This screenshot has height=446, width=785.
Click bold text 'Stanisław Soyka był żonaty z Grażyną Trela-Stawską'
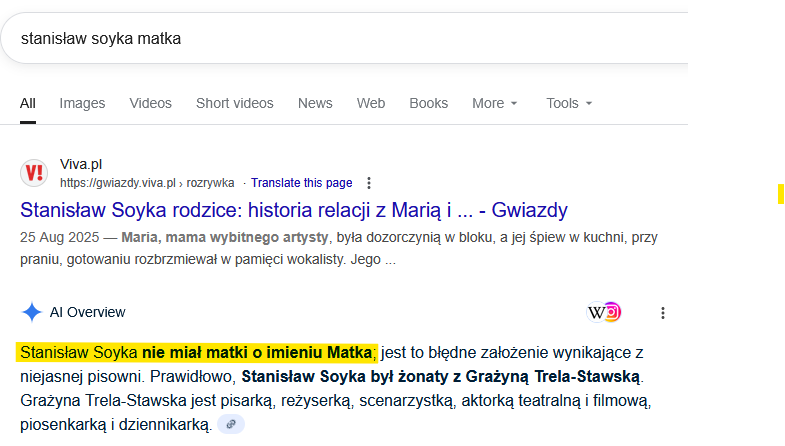pos(441,376)
